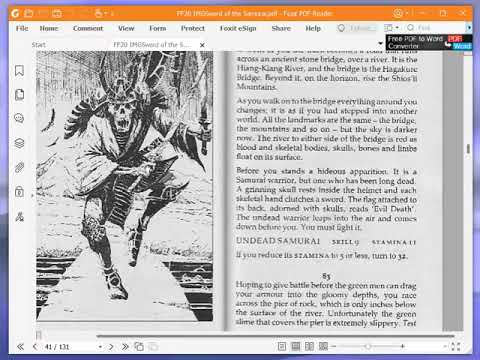
Task: Click the horizontal scrollbar
Action: (275, 336)
